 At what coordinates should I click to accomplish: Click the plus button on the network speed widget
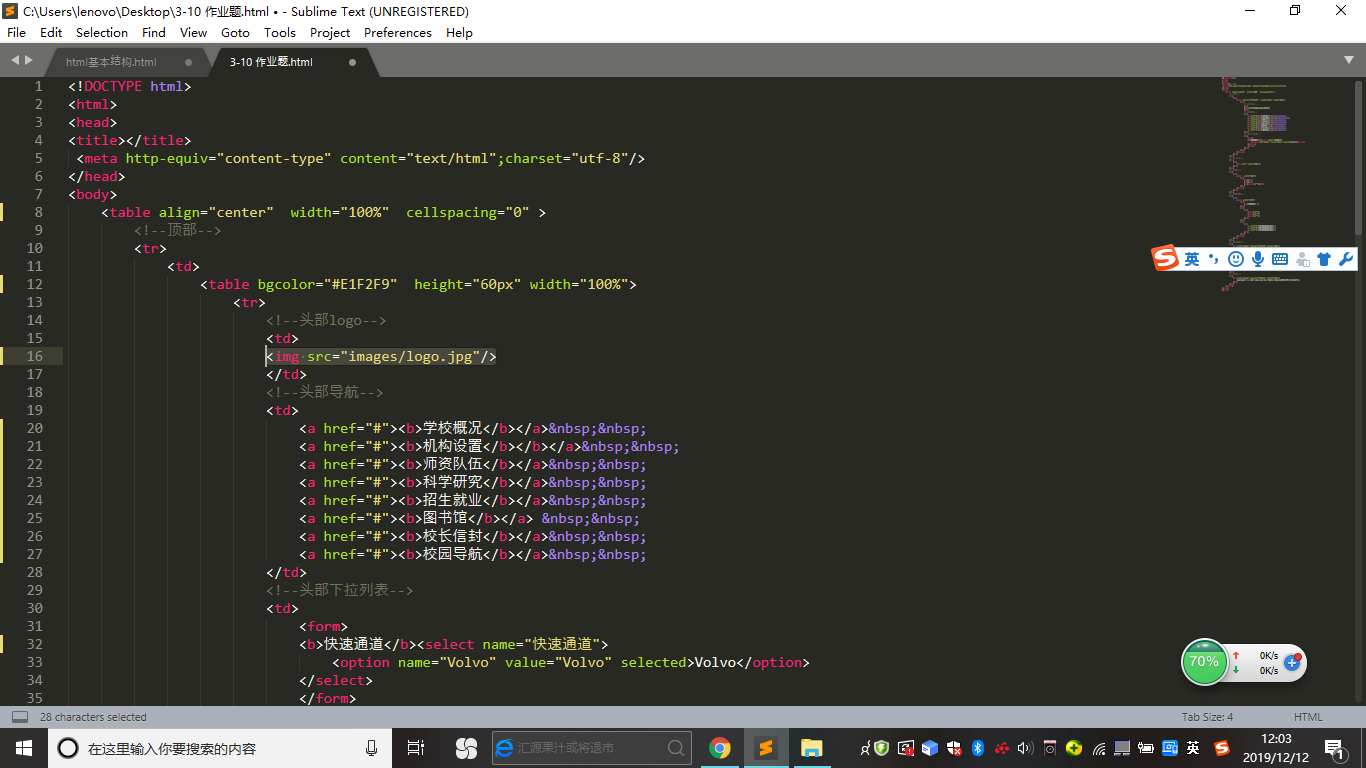[1292, 662]
